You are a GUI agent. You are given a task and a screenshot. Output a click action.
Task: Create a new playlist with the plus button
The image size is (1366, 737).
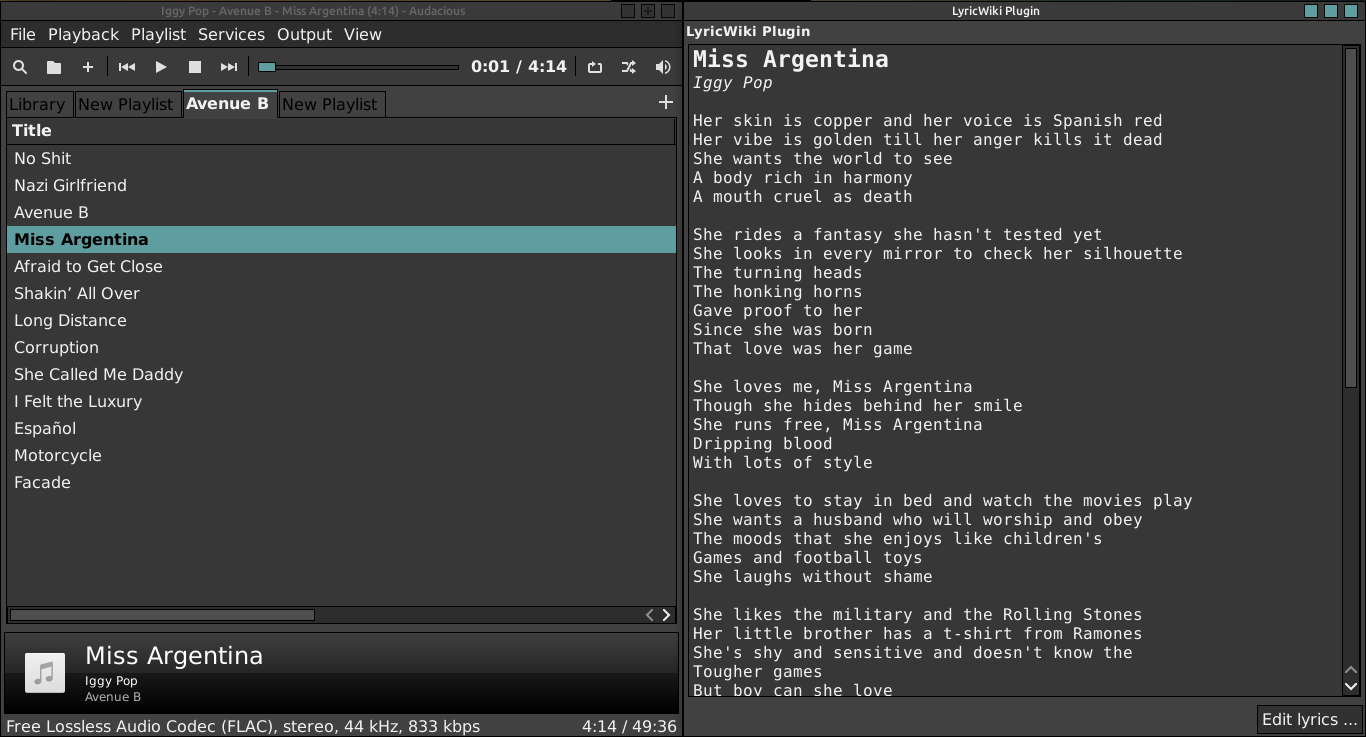665,102
